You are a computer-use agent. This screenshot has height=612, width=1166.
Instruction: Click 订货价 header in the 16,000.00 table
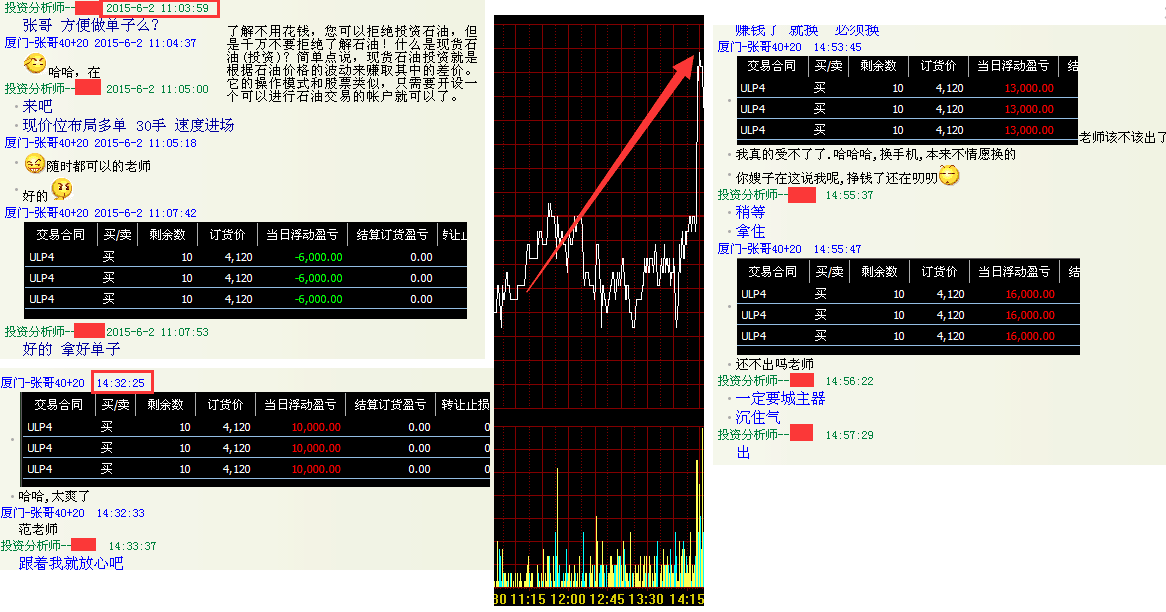(x=939, y=271)
